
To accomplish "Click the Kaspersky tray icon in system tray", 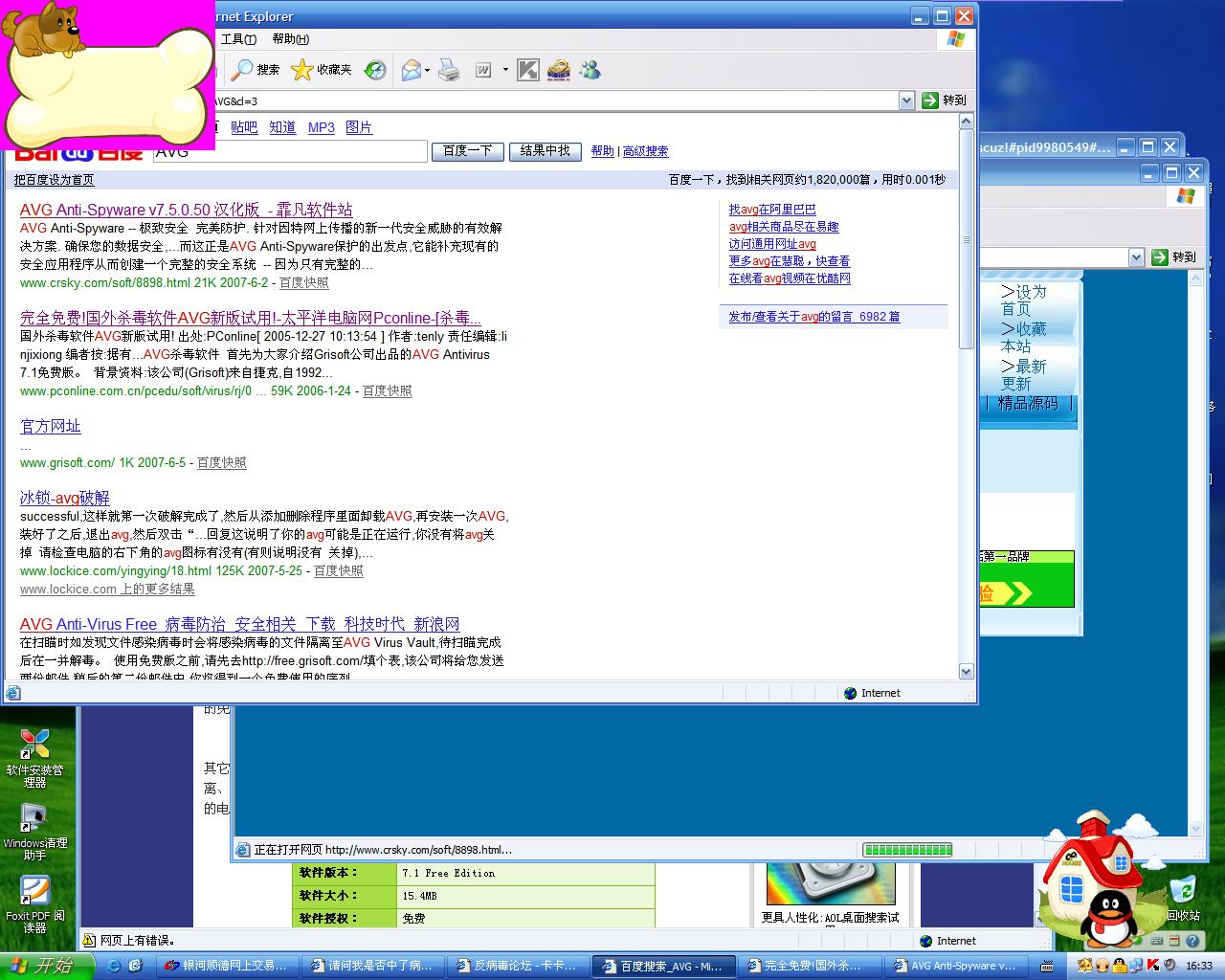I will (x=1153, y=966).
